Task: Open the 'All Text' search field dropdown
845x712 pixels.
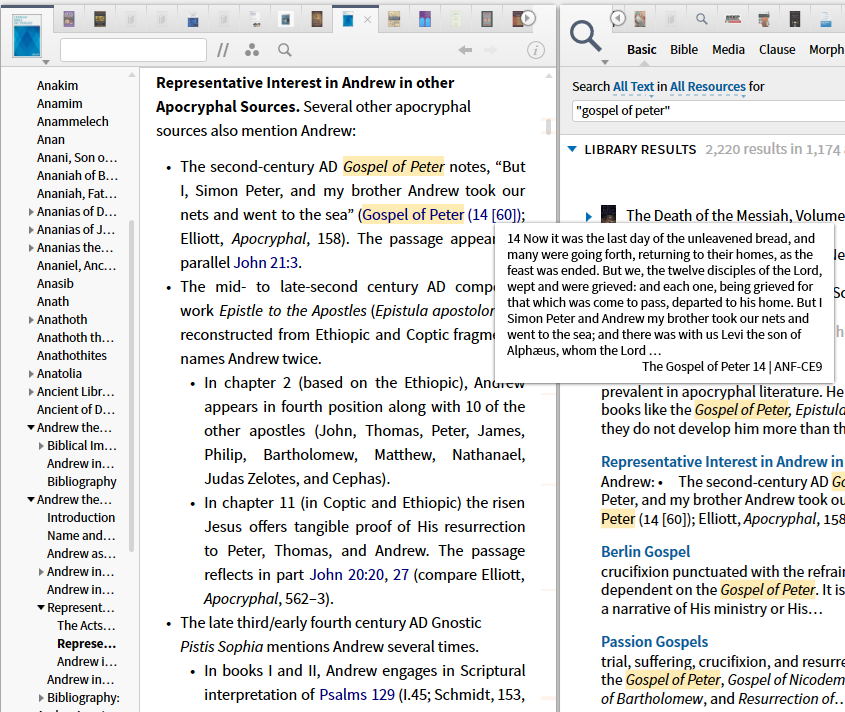Action: pos(633,87)
